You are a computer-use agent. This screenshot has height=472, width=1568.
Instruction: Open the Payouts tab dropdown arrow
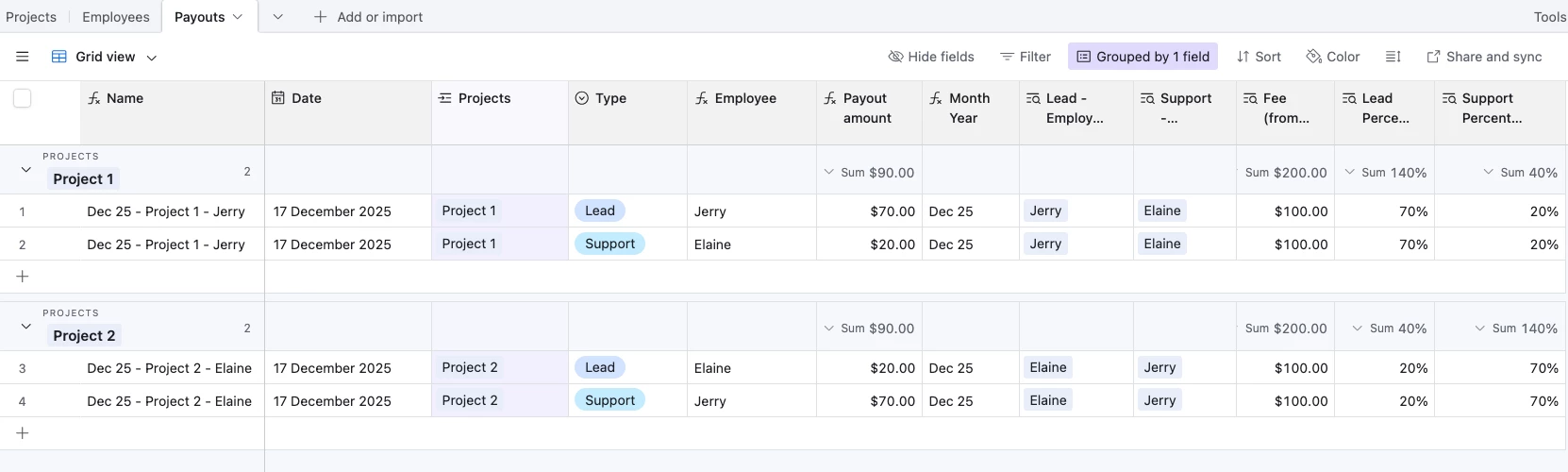tap(238, 17)
